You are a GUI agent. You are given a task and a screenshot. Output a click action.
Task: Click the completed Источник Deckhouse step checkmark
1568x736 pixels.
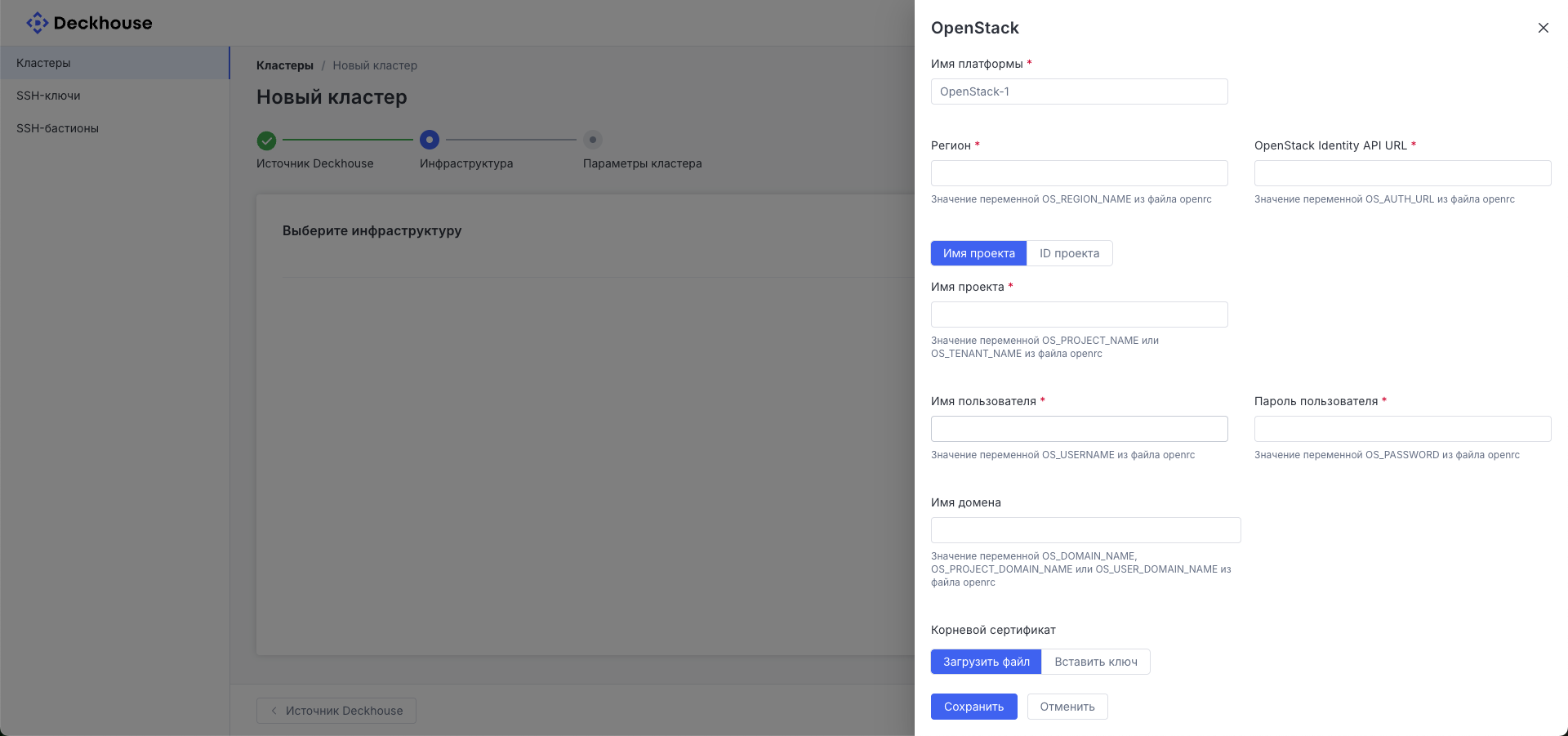point(266,141)
